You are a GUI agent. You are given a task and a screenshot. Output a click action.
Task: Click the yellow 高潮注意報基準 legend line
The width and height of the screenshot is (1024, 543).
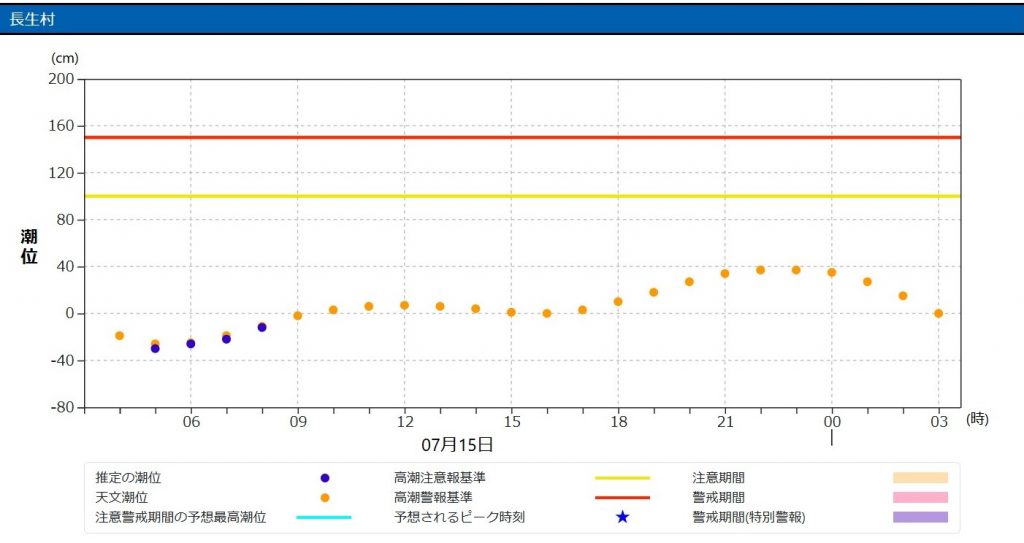622,478
